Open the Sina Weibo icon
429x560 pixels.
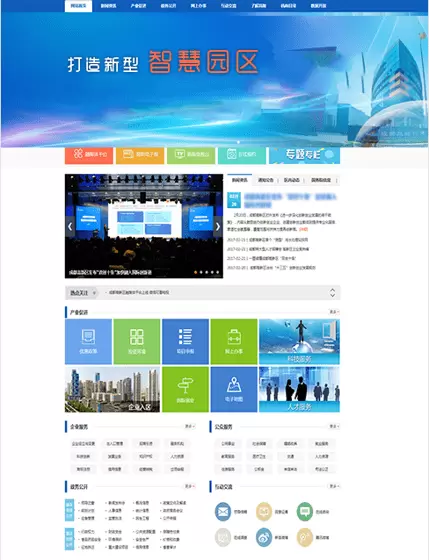[264, 537]
